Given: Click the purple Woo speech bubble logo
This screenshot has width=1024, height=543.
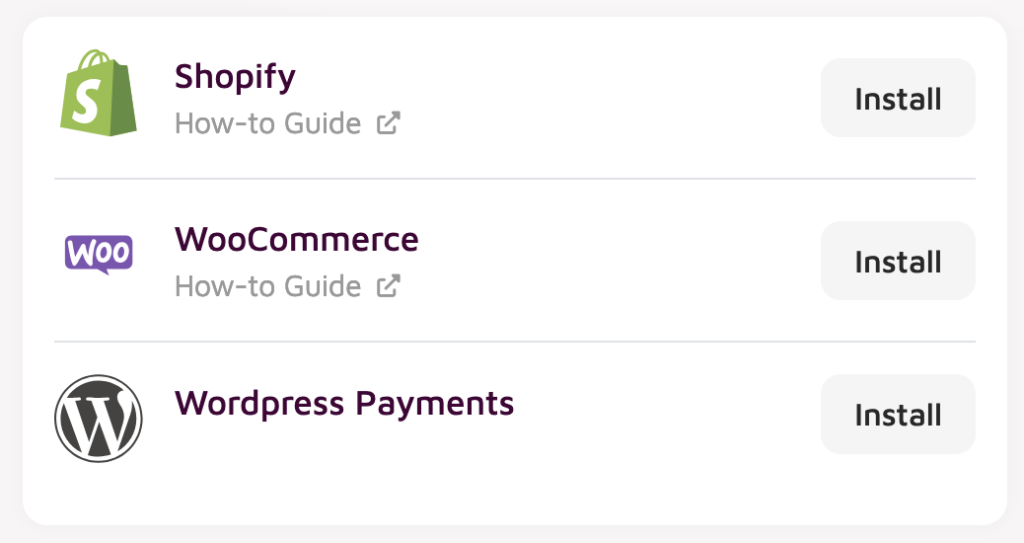Looking at the screenshot, I should click(x=99, y=254).
